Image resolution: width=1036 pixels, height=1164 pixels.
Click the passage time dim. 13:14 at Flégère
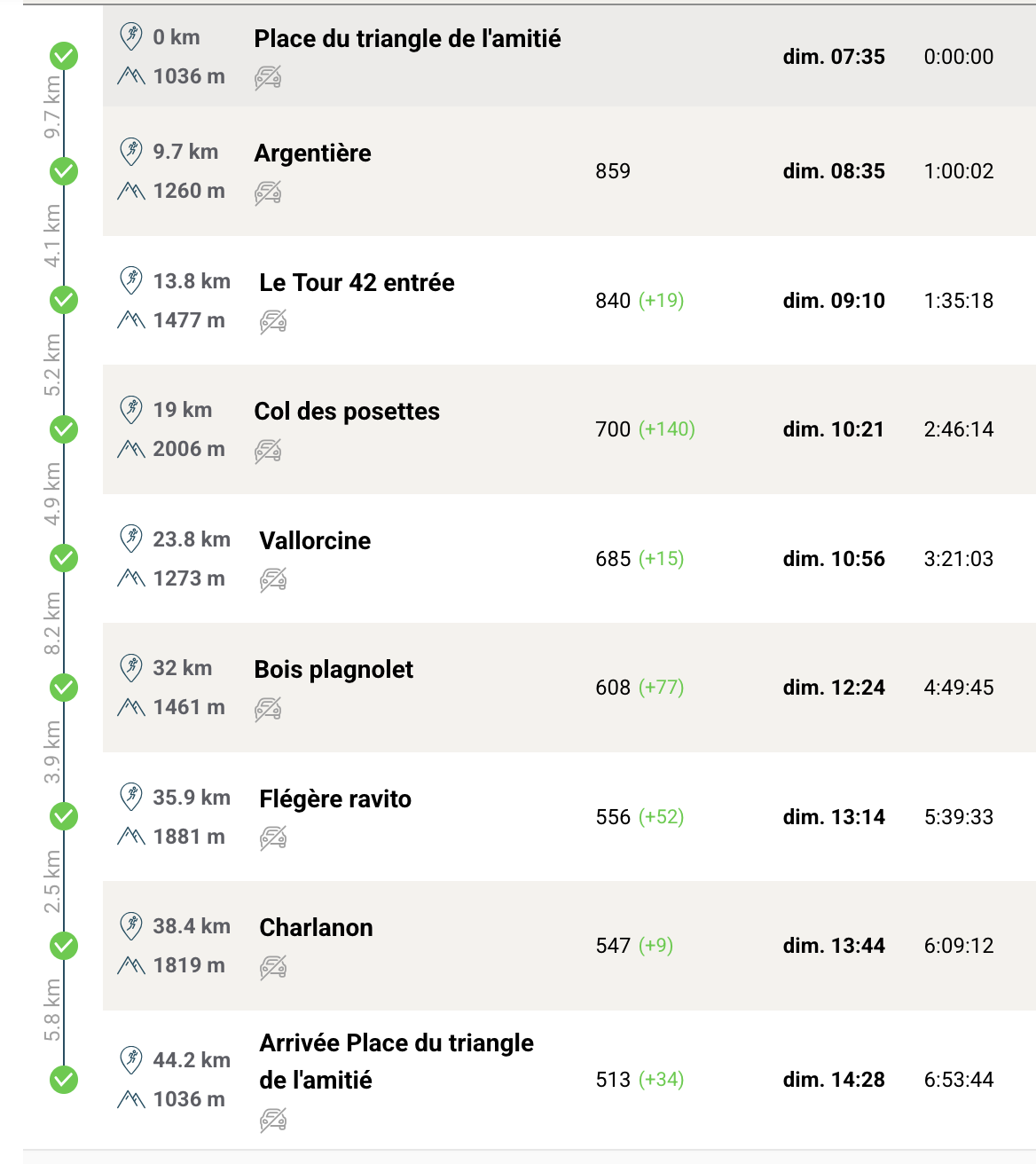click(x=833, y=817)
